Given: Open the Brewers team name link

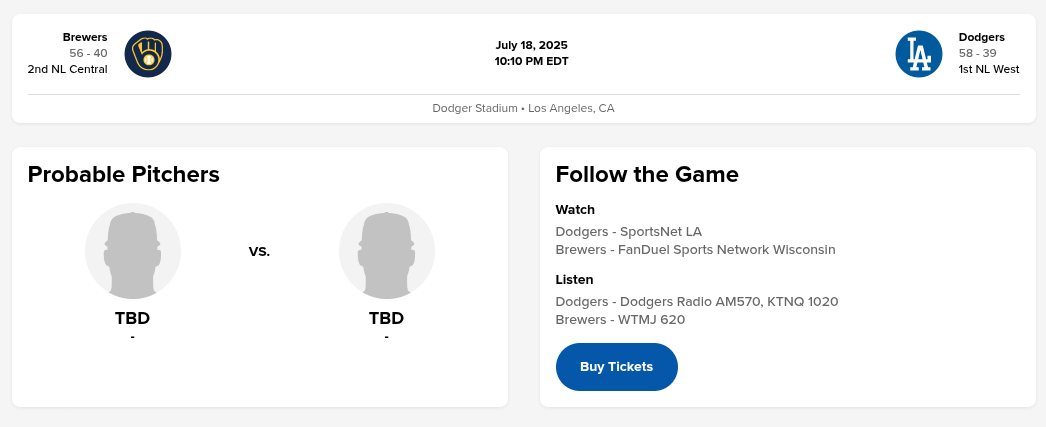Looking at the screenshot, I should 85,37.
